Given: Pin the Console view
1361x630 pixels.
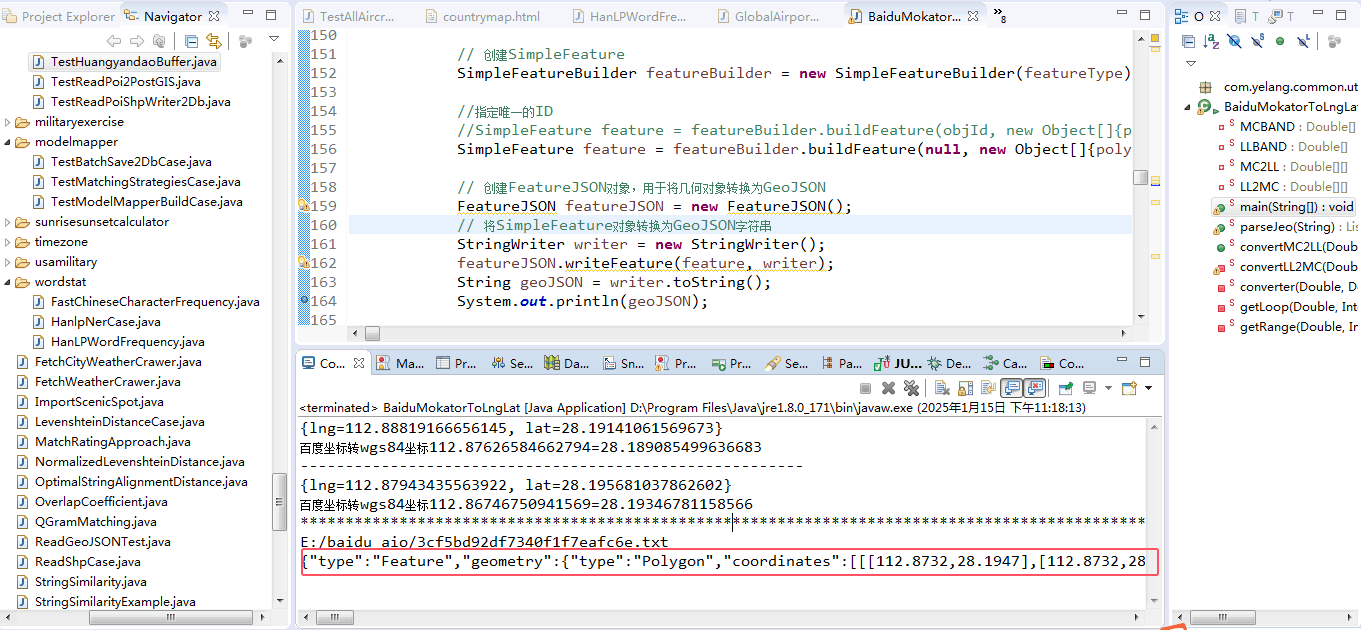Looking at the screenshot, I should pyautogui.click(x=1066, y=388).
